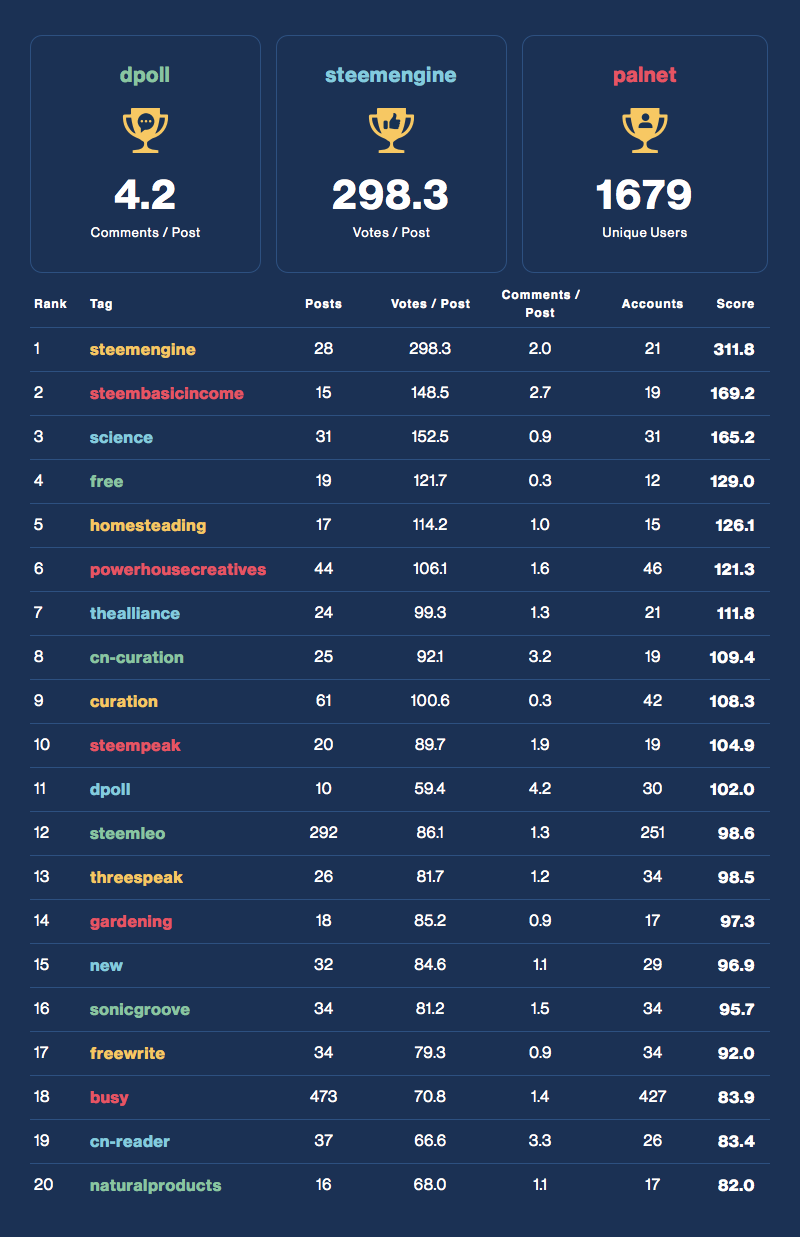Open the new tag
The image size is (800, 1237).
pos(106,965)
